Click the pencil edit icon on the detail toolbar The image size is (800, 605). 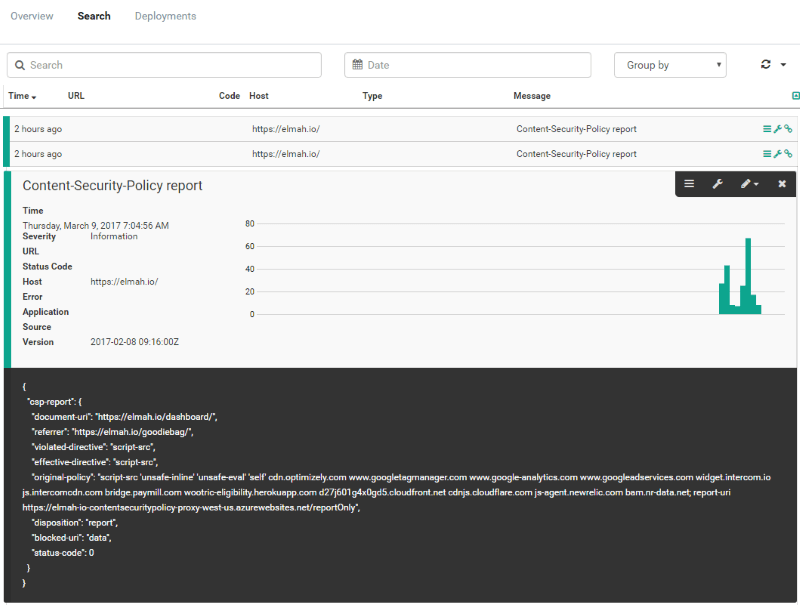coord(746,183)
